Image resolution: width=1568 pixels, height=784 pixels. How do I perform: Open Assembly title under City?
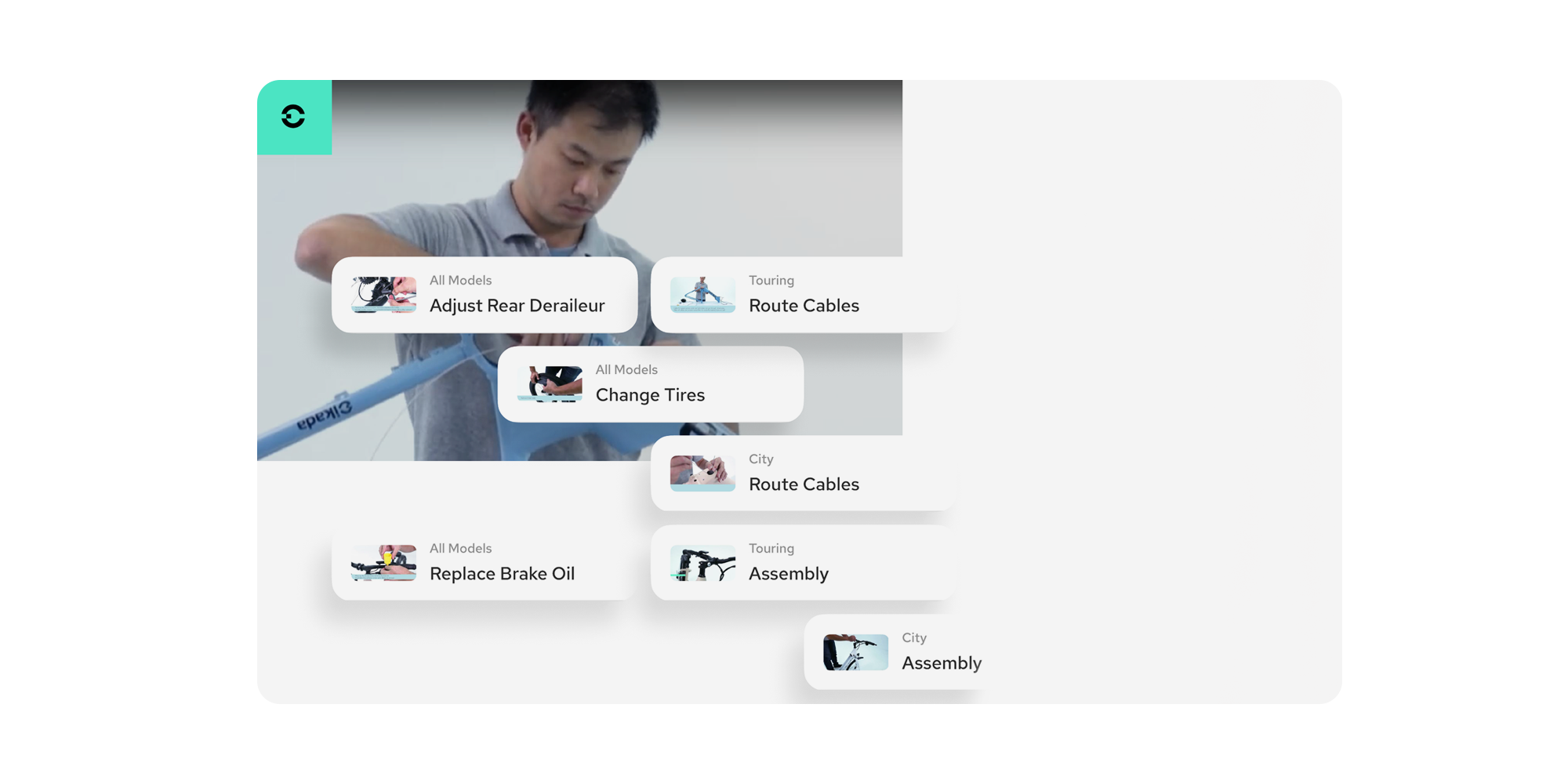[941, 663]
